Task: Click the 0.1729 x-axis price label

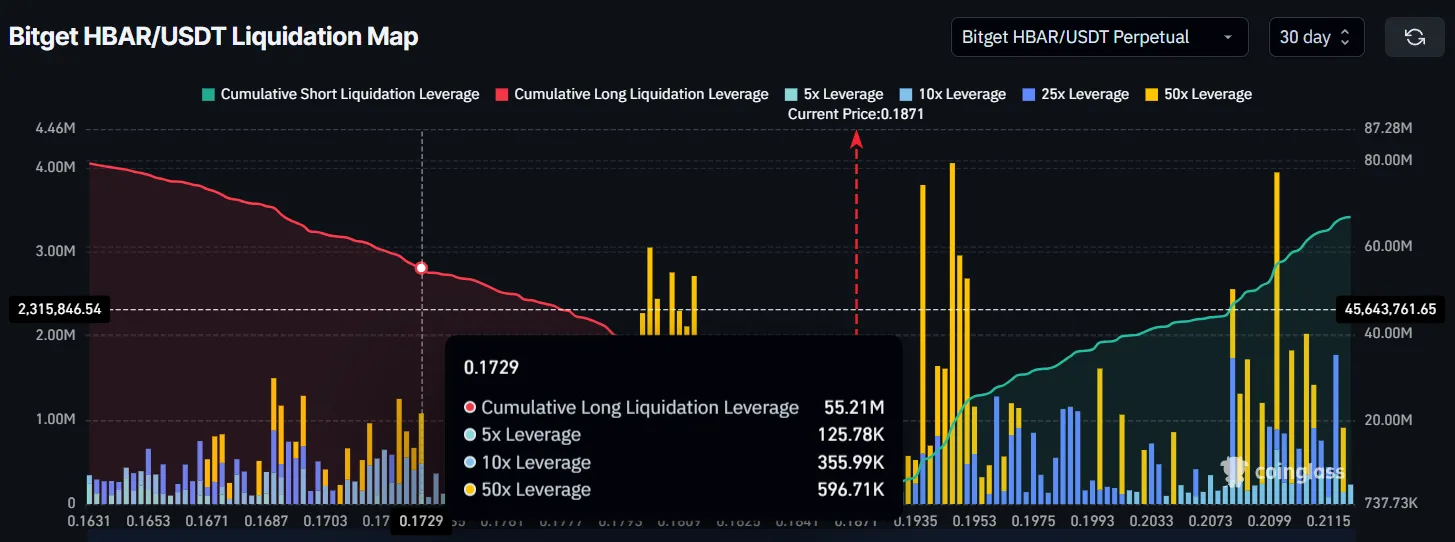Action: click(421, 521)
